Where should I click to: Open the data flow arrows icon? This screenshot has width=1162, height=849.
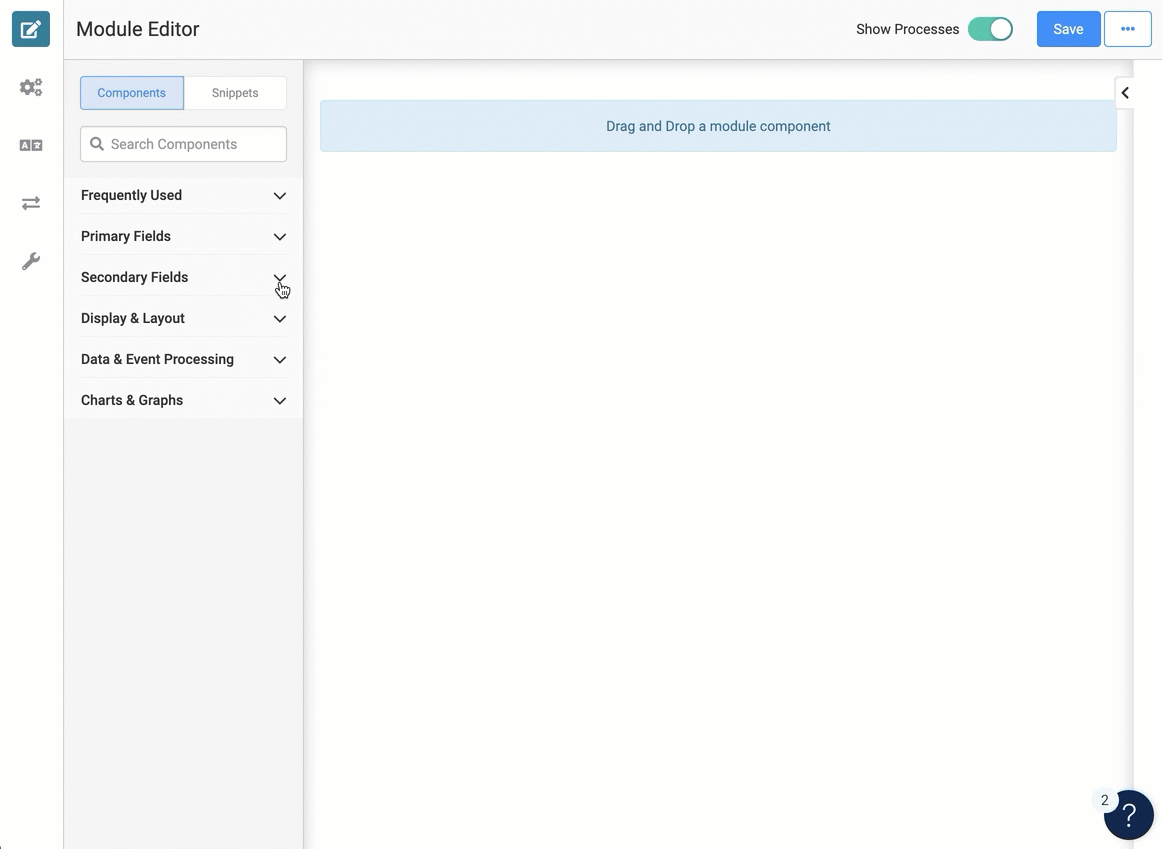click(30, 203)
